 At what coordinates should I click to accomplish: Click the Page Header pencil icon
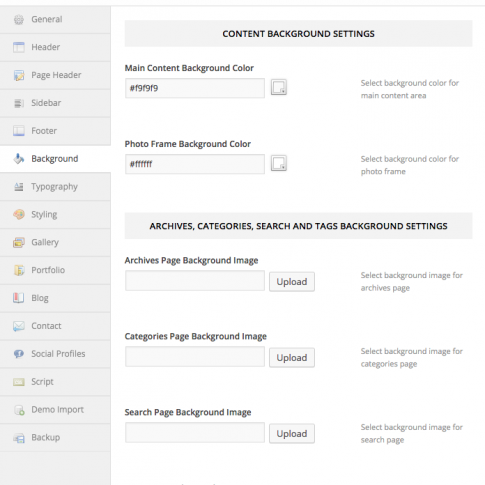(x=19, y=75)
